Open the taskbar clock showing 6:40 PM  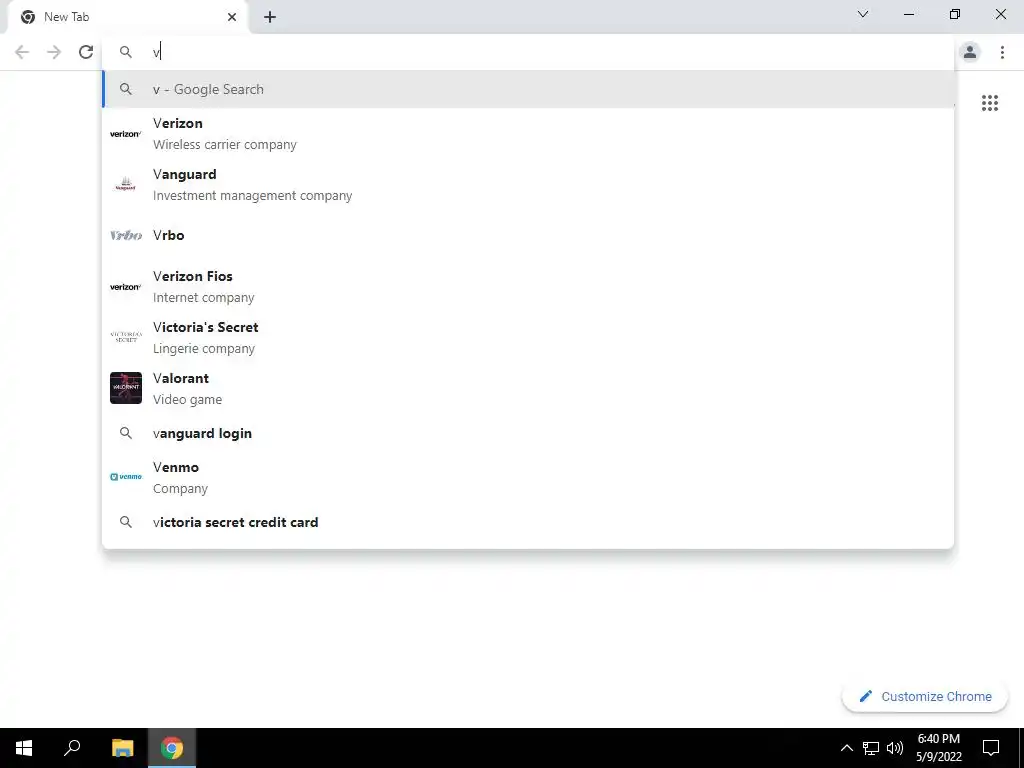(938, 748)
